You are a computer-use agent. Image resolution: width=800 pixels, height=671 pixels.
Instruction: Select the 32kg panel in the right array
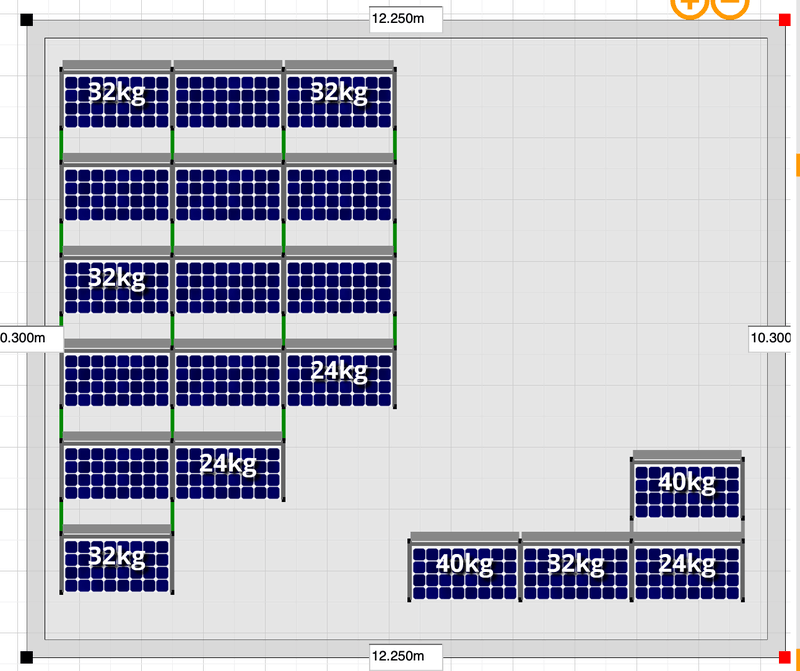pos(576,573)
